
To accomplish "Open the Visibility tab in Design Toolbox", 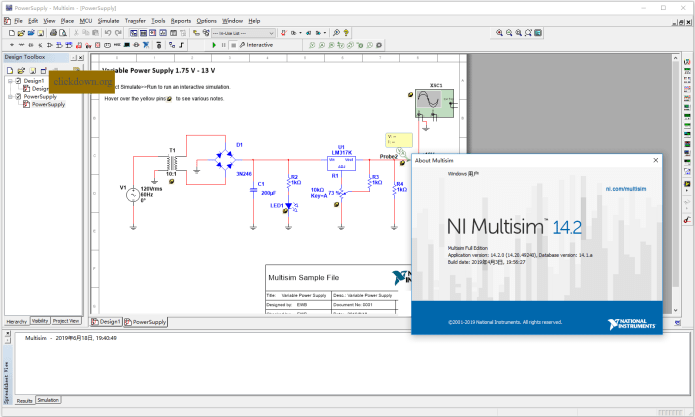I will pyautogui.click(x=40, y=321).
